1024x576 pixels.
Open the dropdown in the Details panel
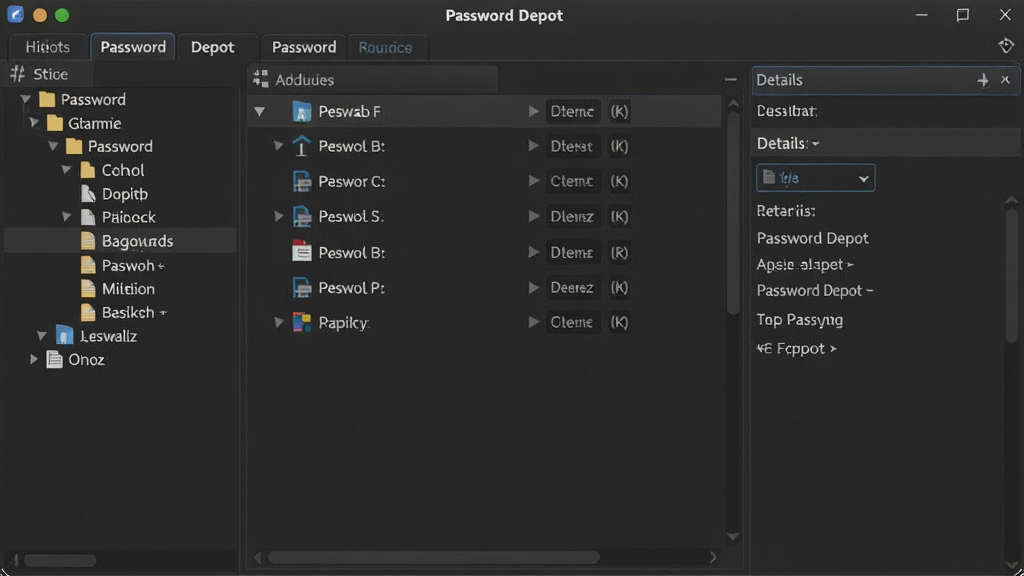(x=815, y=178)
